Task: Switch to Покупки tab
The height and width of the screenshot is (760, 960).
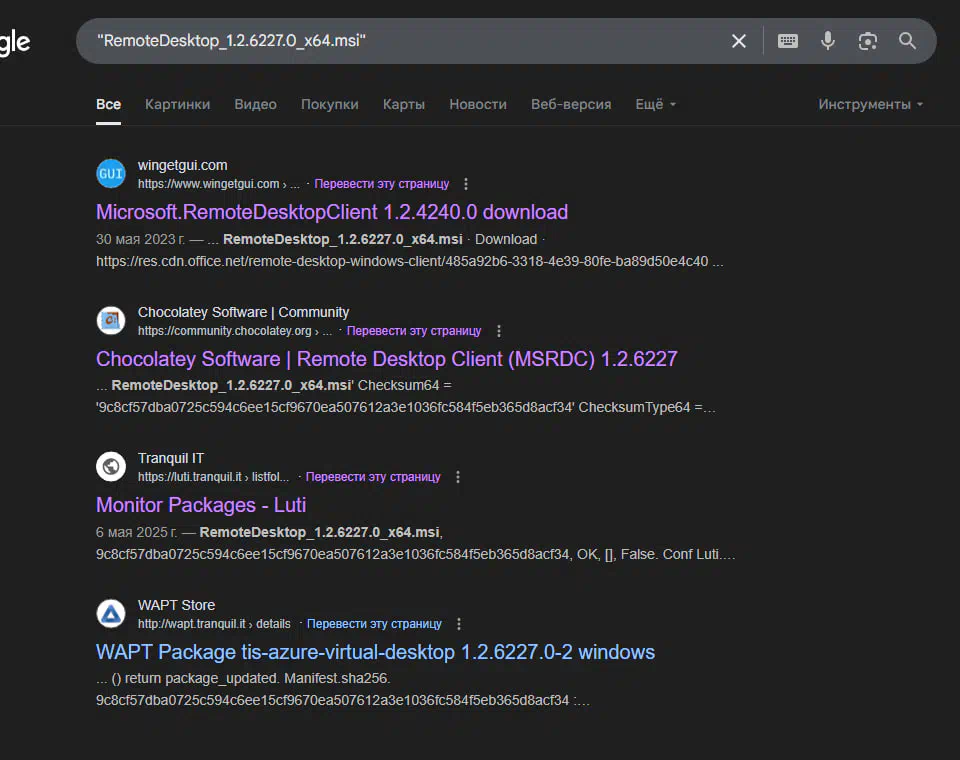Action: coord(329,104)
